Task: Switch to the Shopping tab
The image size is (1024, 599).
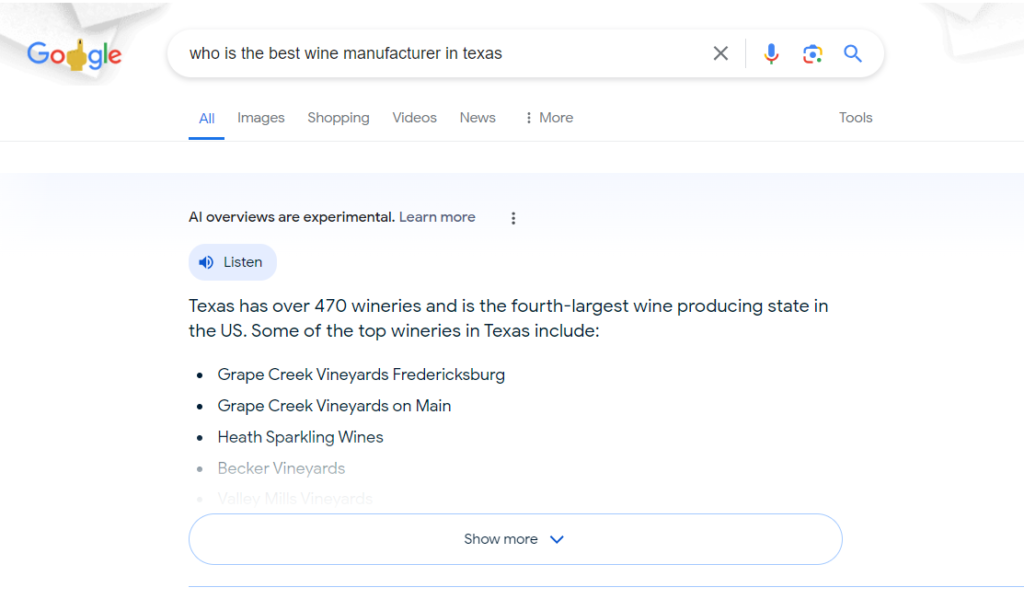Action: click(338, 118)
